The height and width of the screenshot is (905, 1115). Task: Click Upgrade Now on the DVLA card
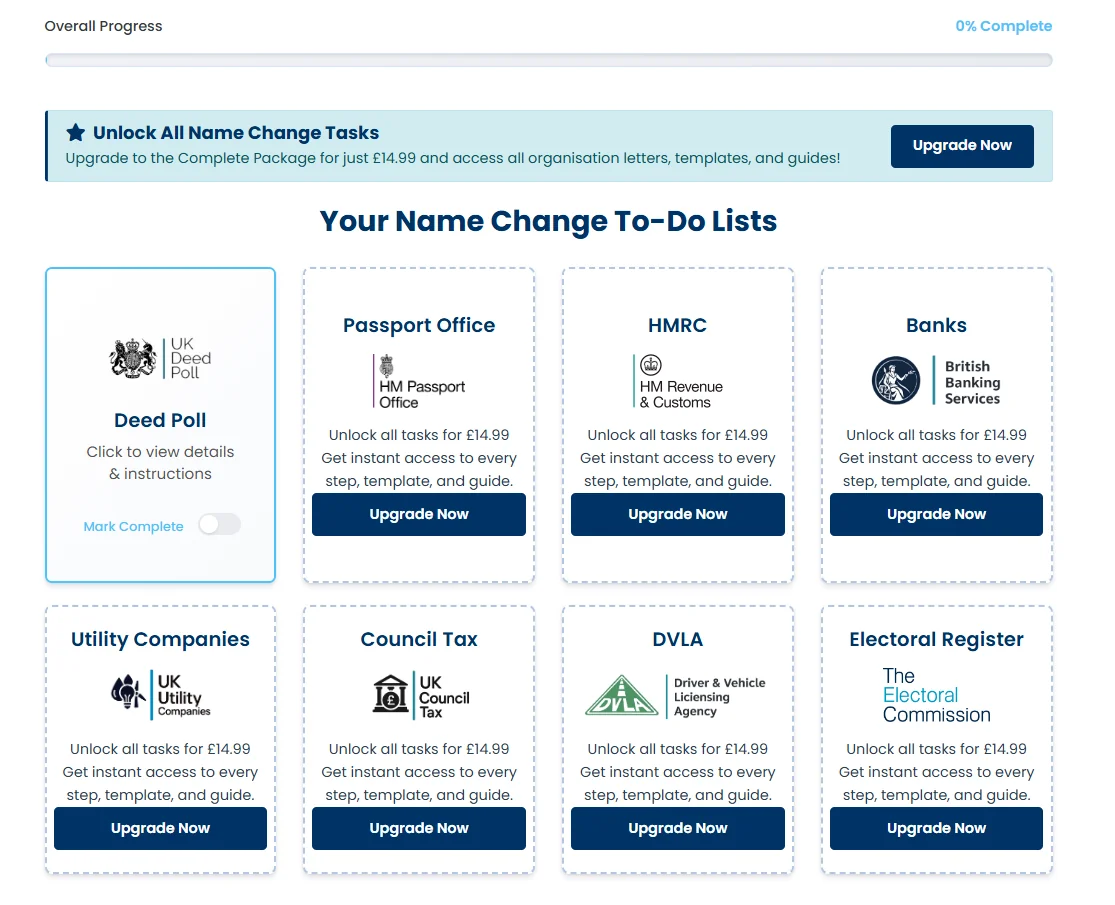click(x=677, y=828)
